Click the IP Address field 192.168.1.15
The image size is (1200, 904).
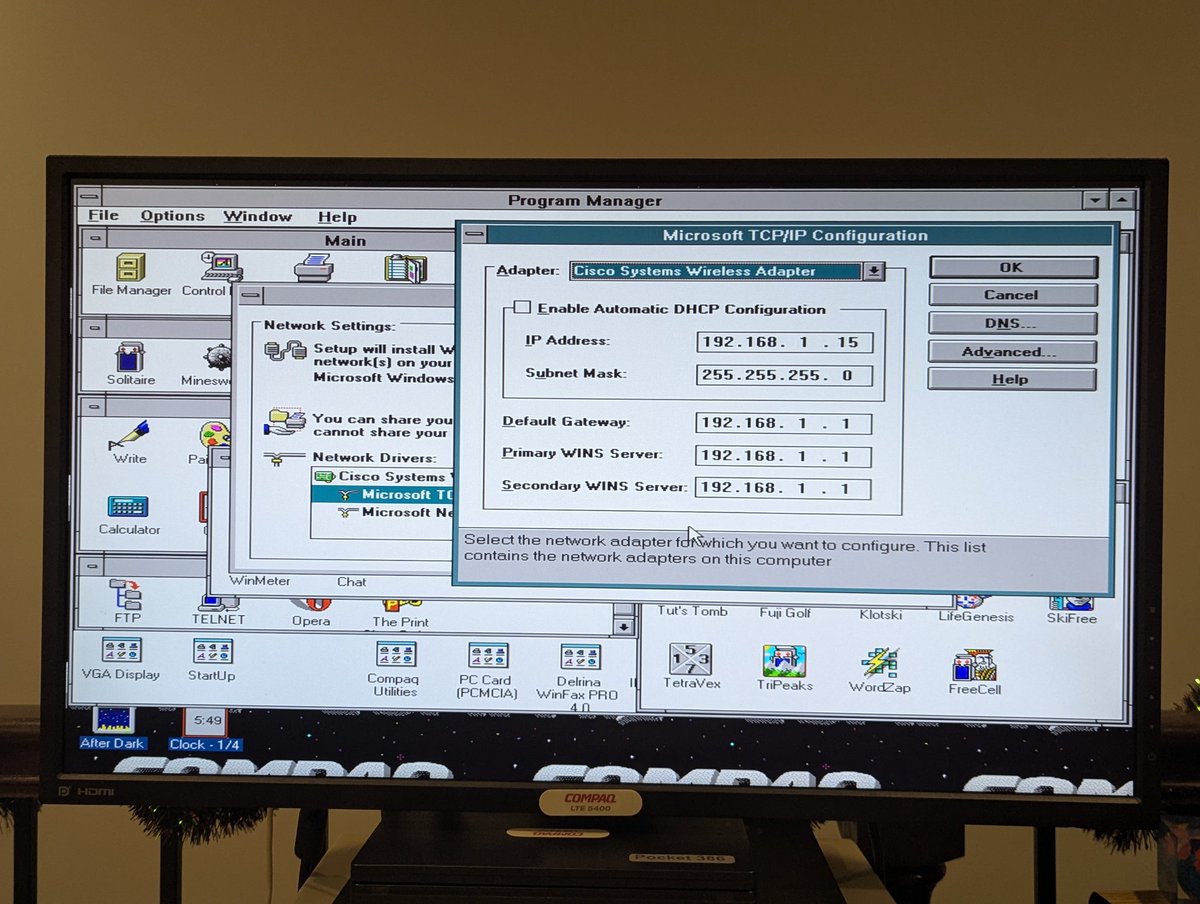[x=784, y=342]
